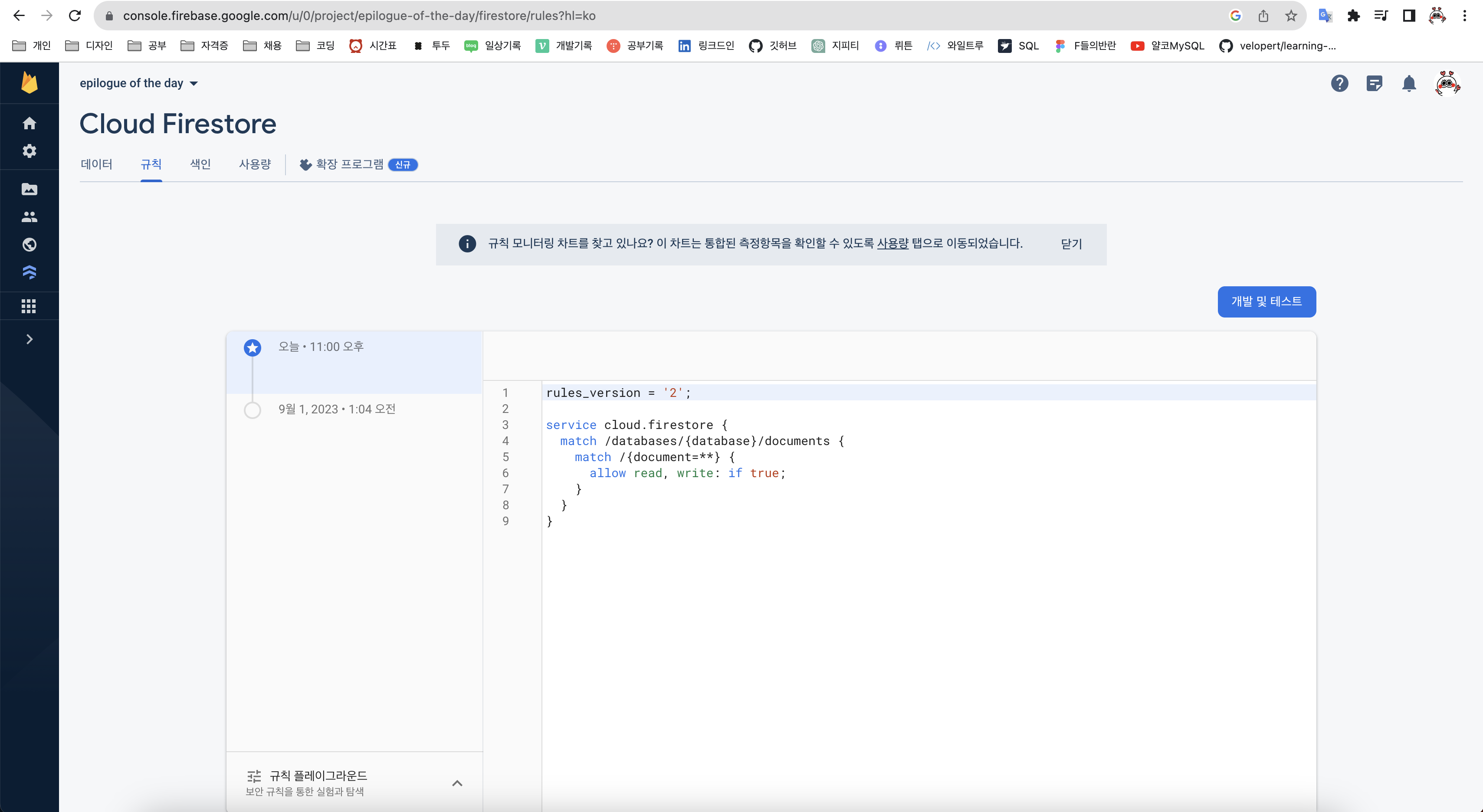The height and width of the screenshot is (812, 1483).
Task: Click code line rules_version = '2'
Action: point(618,393)
